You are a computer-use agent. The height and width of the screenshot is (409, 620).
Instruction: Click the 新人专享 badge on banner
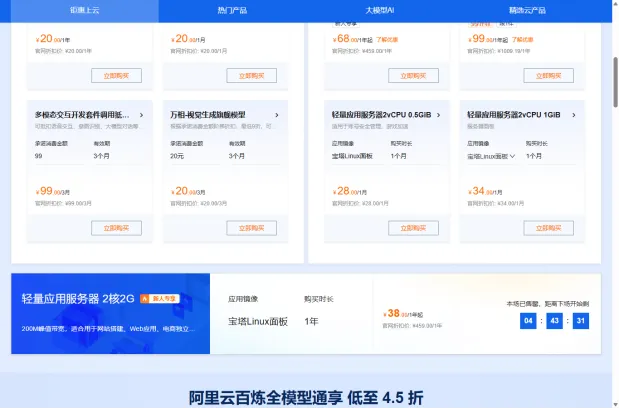(160, 299)
